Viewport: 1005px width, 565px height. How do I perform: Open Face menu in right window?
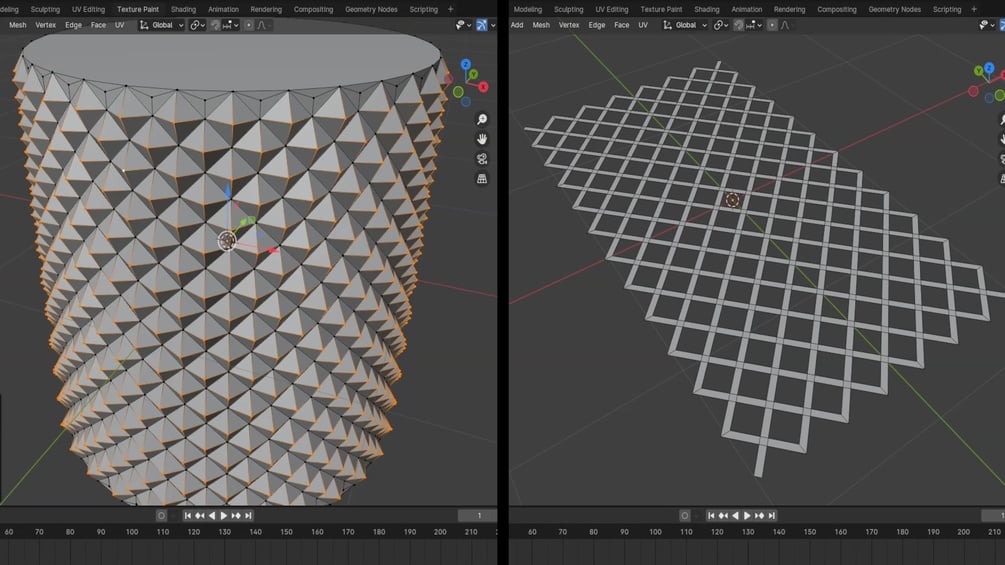pyautogui.click(x=622, y=25)
